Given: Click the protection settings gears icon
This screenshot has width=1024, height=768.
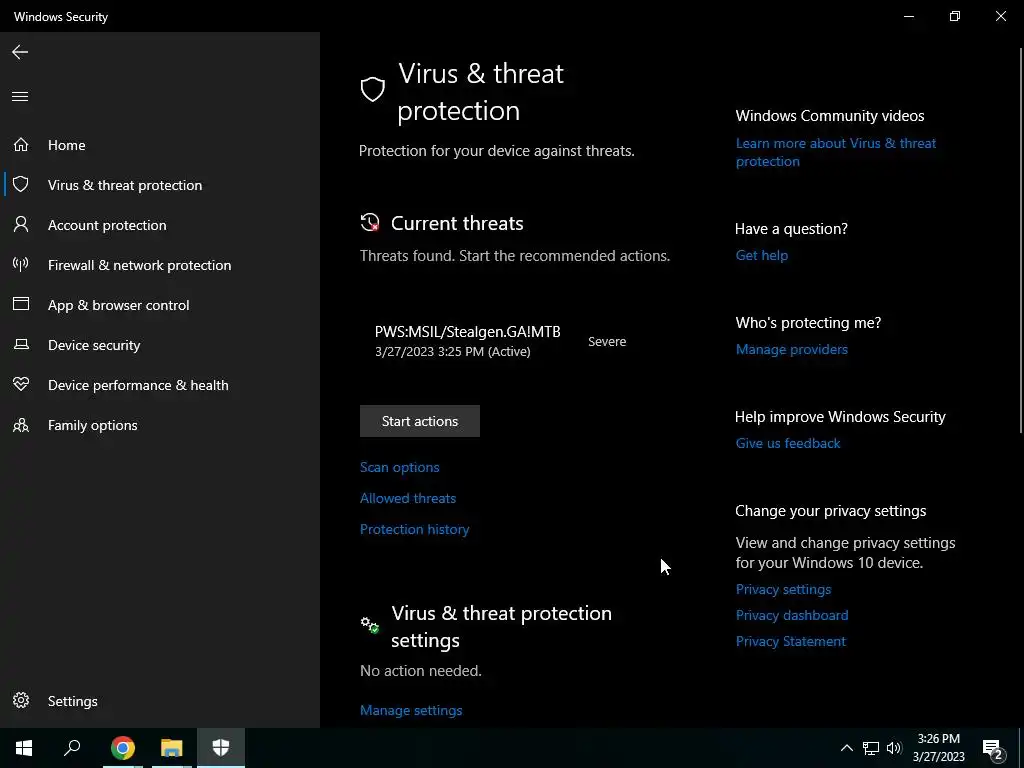Looking at the screenshot, I should pos(370,625).
